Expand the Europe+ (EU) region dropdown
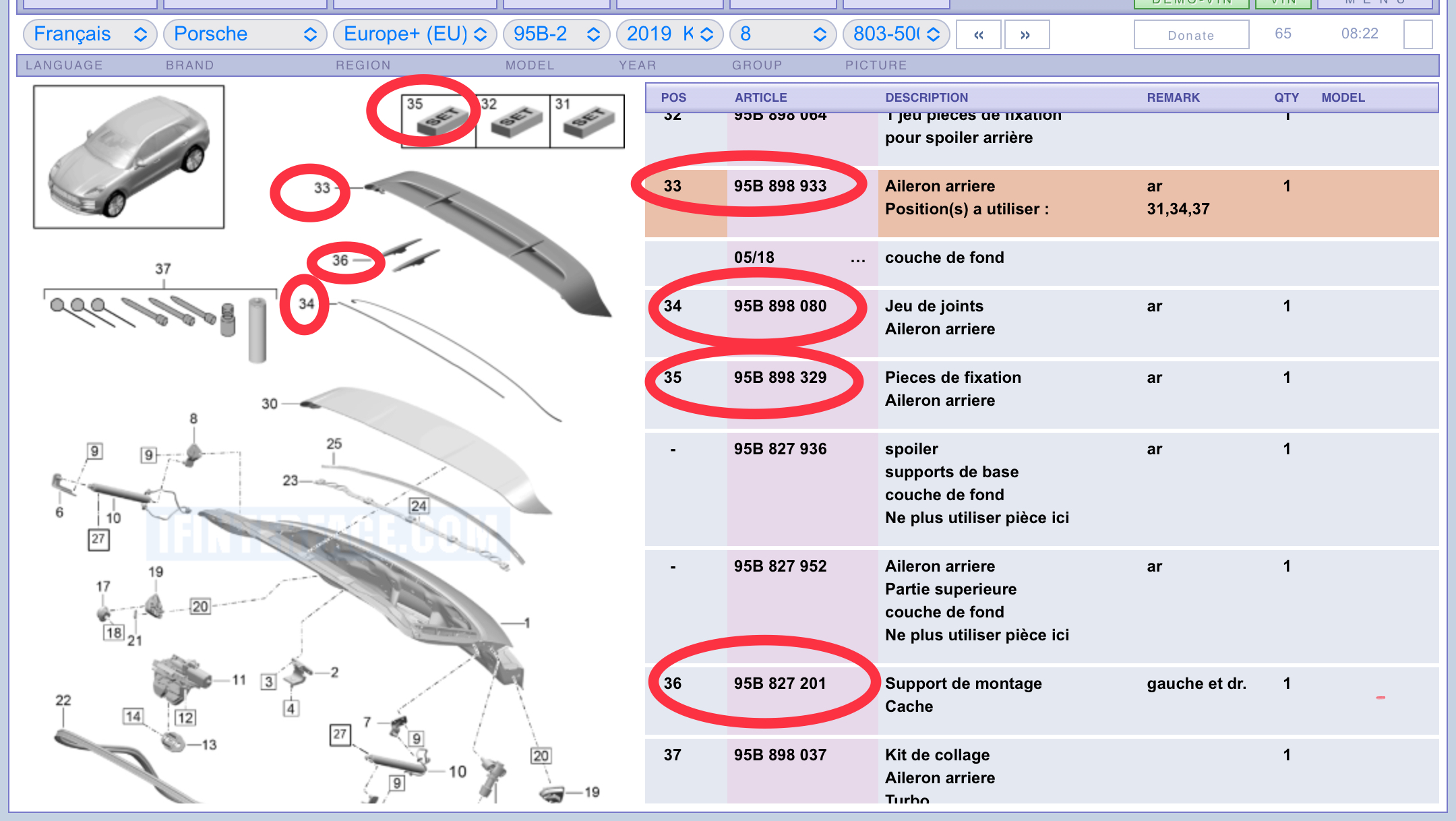The width and height of the screenshot is (1456, 821). point(415,34)
